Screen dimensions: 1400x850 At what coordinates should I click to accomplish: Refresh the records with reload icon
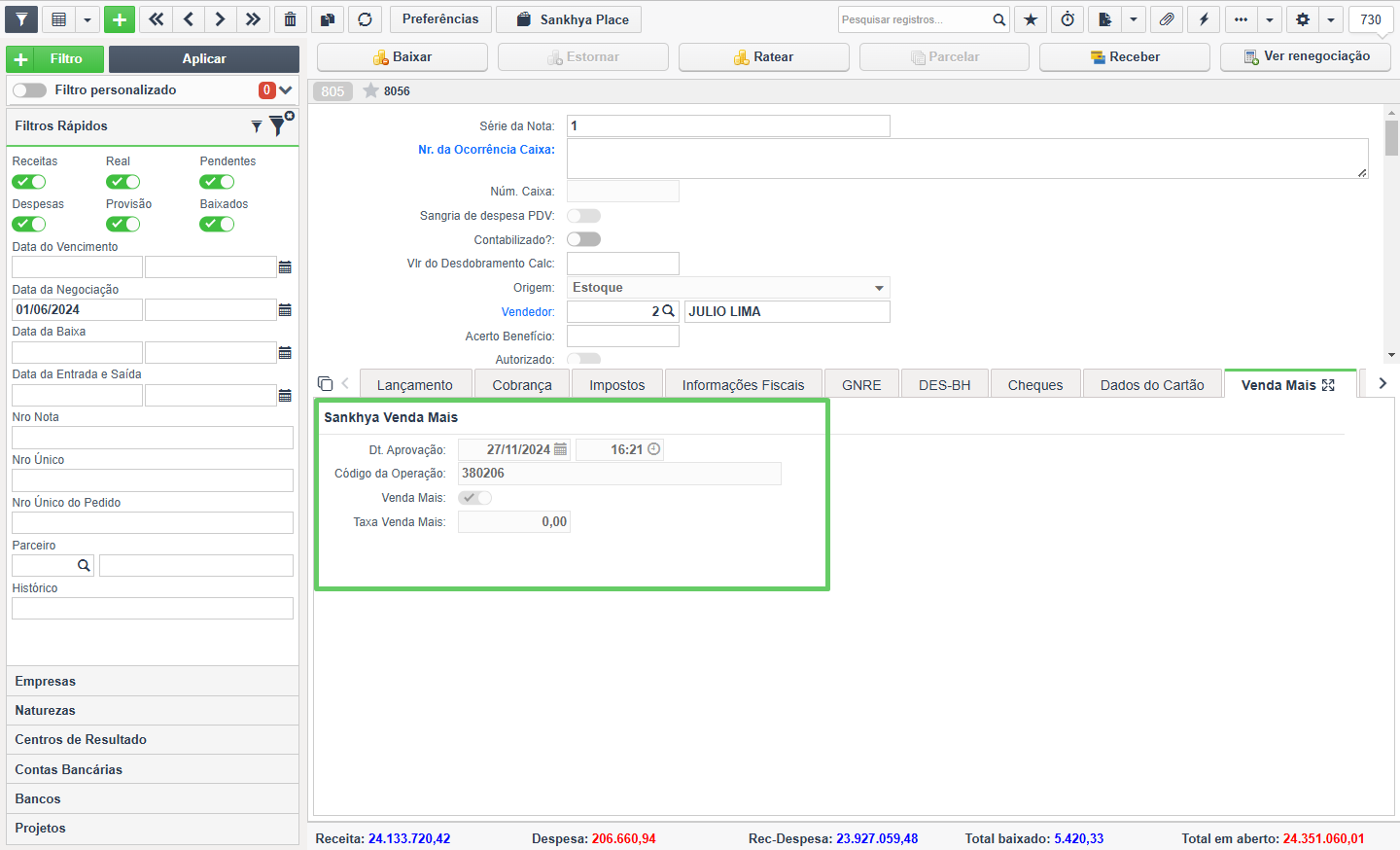tap(366, 19)
